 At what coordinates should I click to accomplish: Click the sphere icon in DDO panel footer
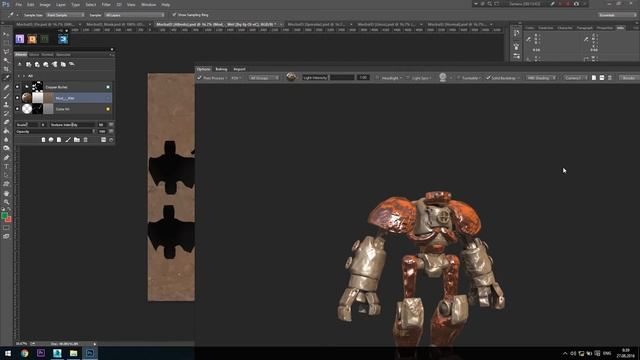(51, 140)
